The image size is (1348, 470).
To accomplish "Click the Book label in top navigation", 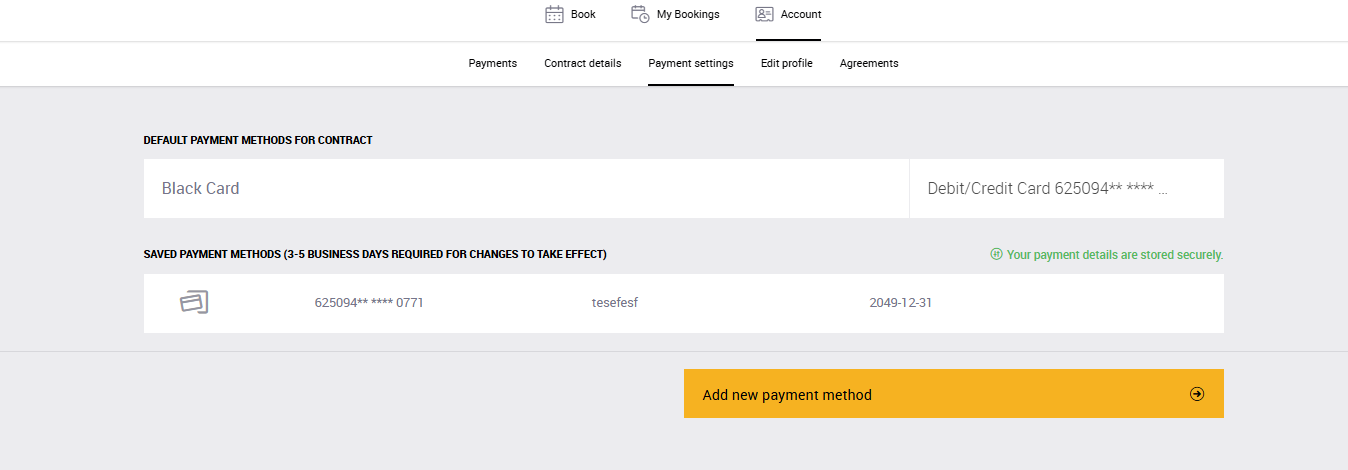I will (x=583, y=14).
